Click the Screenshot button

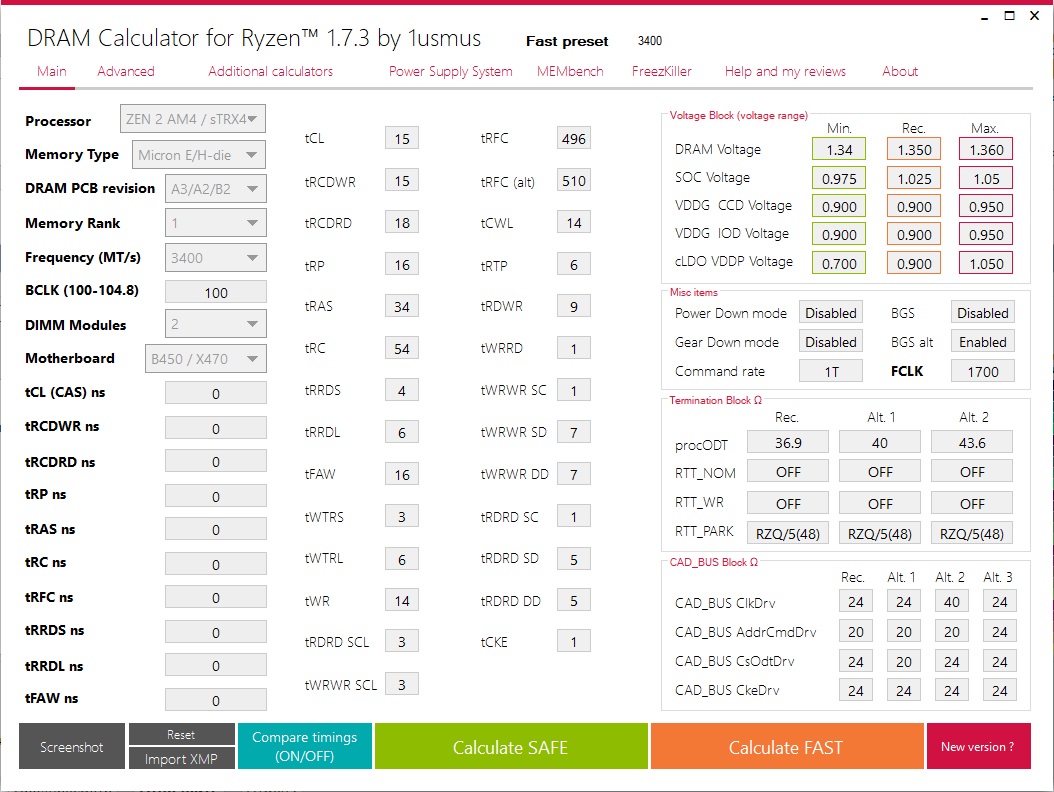coord(72,746)
